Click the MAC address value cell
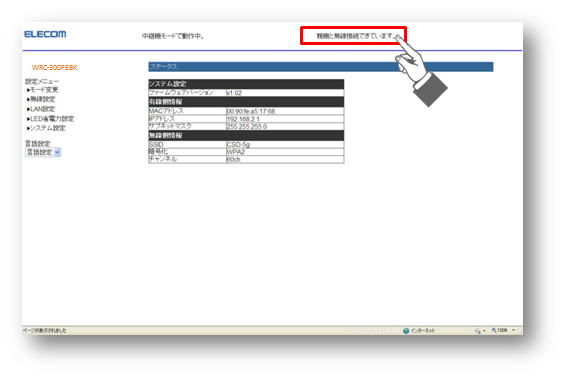 [x=285, y=111]
